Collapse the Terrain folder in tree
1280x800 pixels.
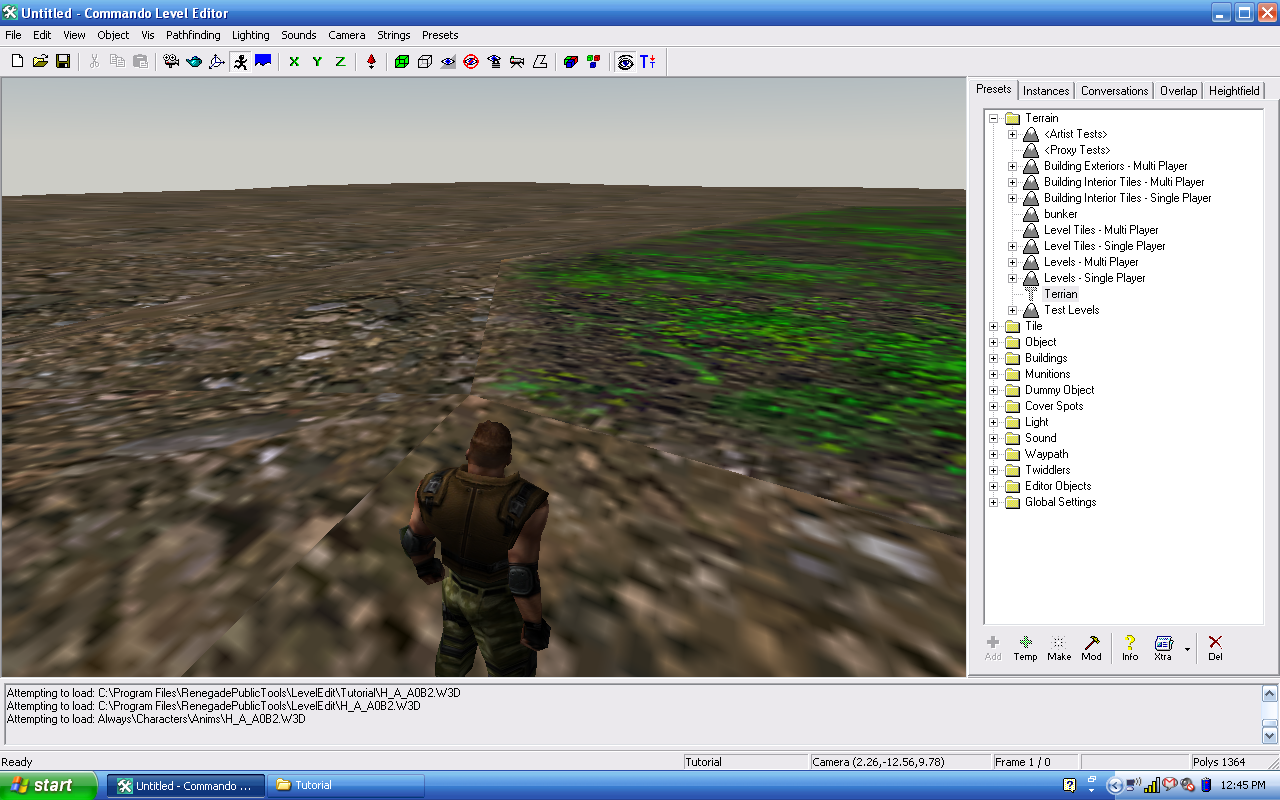994,118
